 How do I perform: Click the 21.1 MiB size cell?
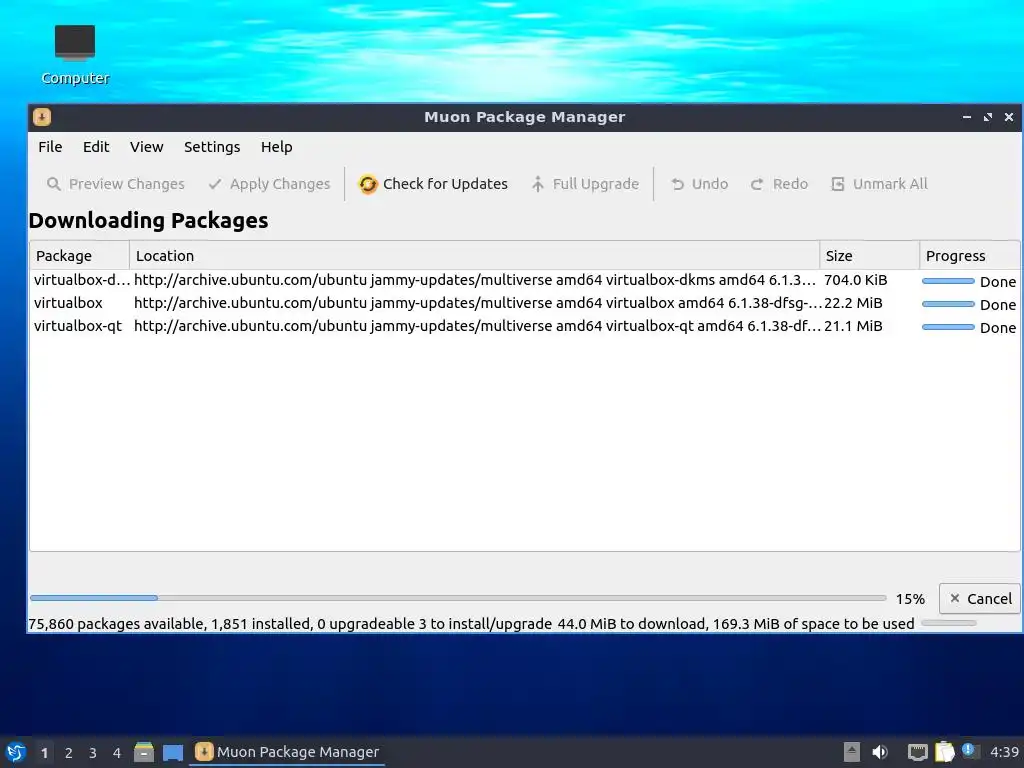tap(853, 326)
